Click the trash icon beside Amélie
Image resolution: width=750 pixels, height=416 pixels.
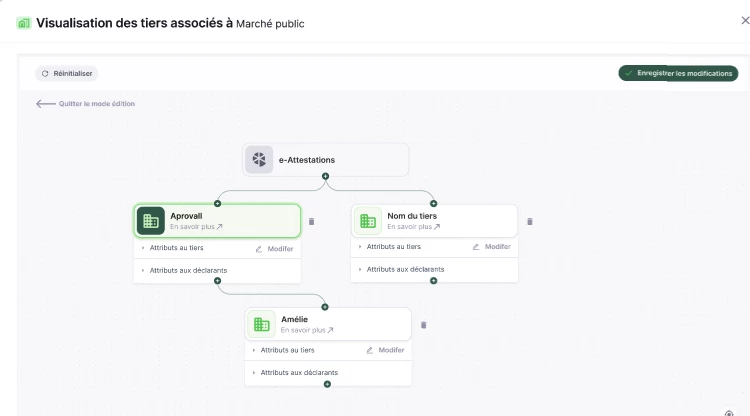[423, 324]
